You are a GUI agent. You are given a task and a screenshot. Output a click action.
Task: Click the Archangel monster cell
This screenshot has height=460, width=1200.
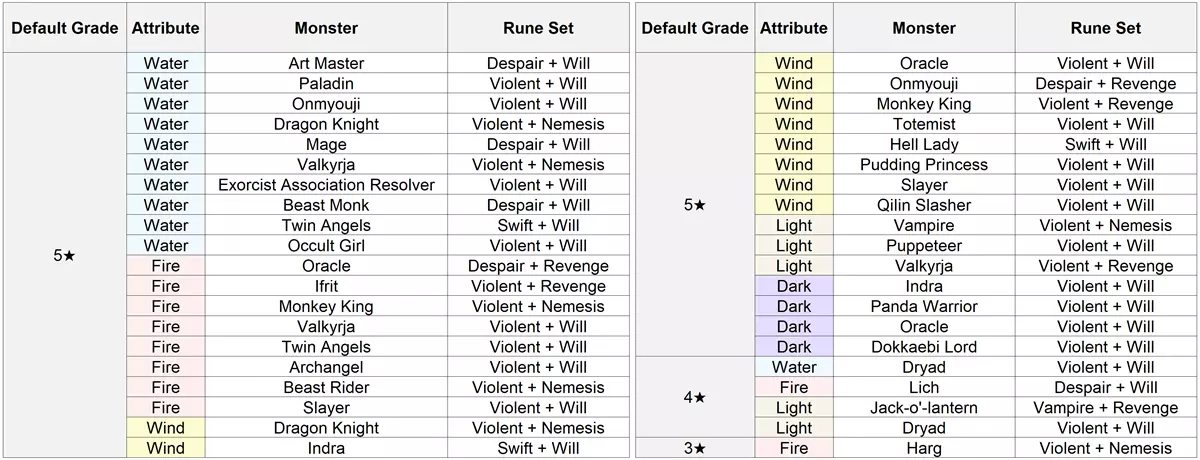point(326,367)
